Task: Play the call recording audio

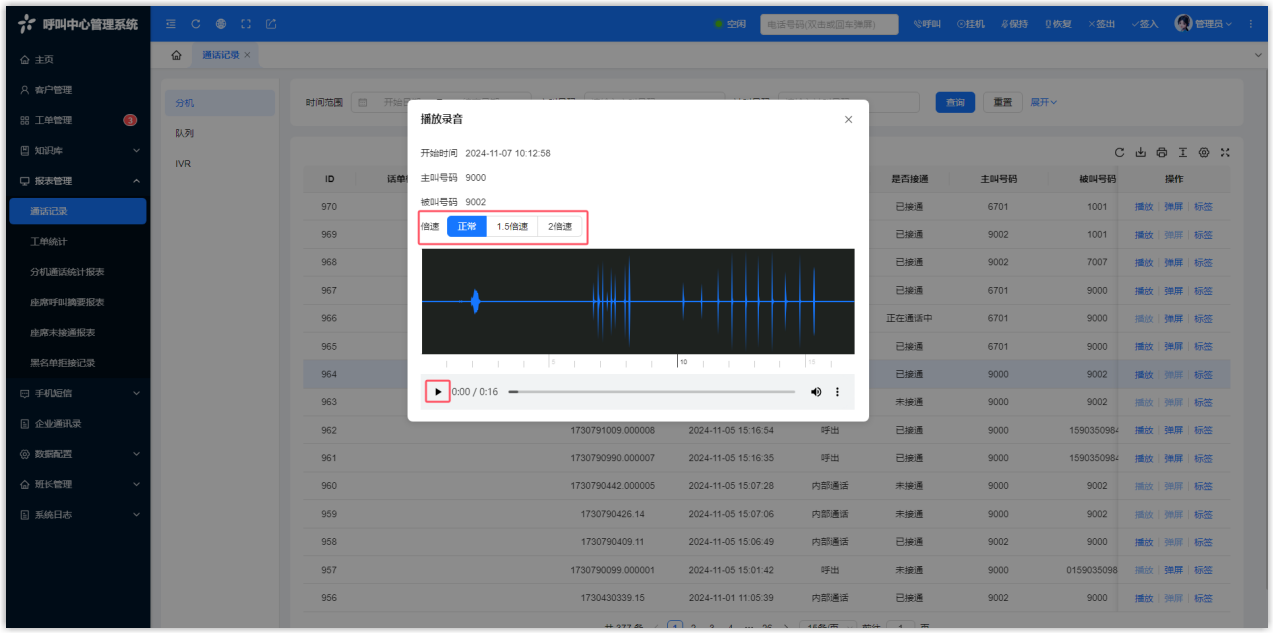Action: 437,392
